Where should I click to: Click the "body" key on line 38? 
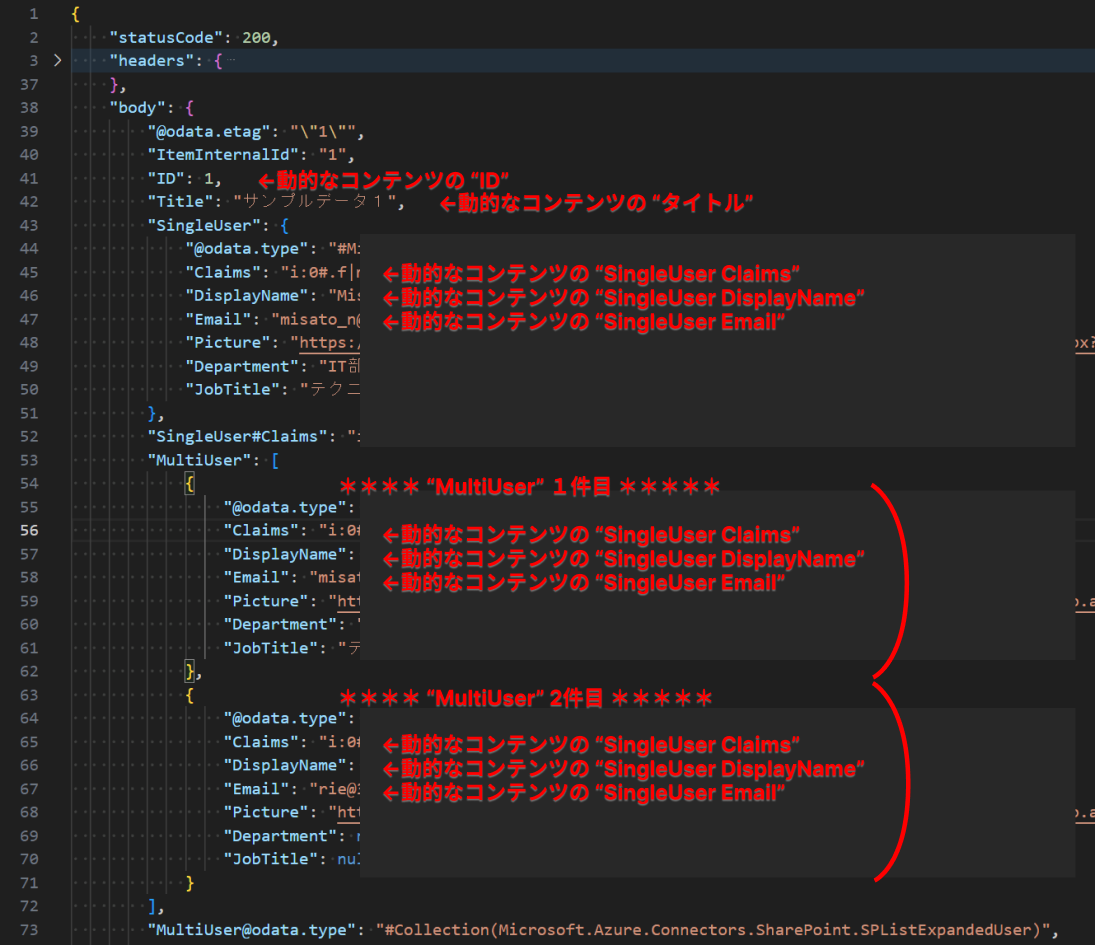coord(138,108)
